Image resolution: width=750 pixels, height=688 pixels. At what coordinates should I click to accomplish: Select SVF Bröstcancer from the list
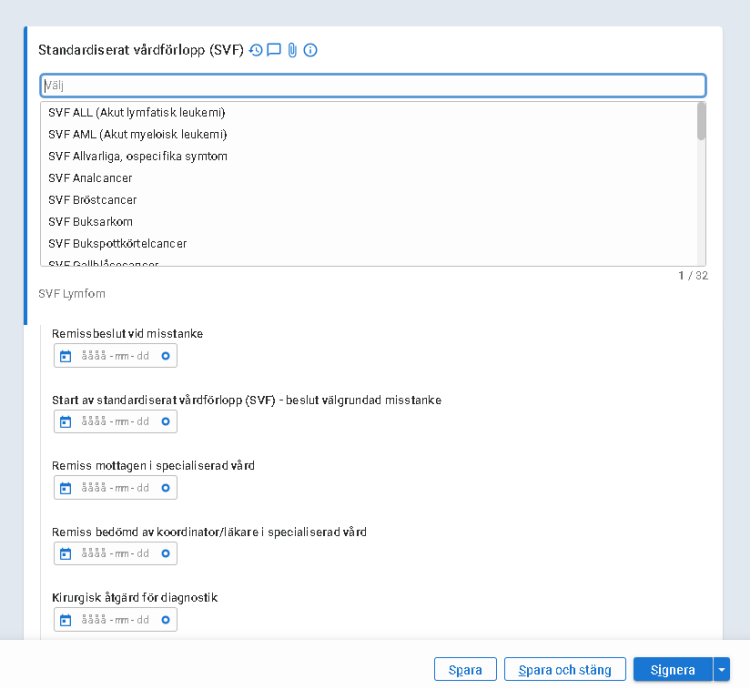93,200
